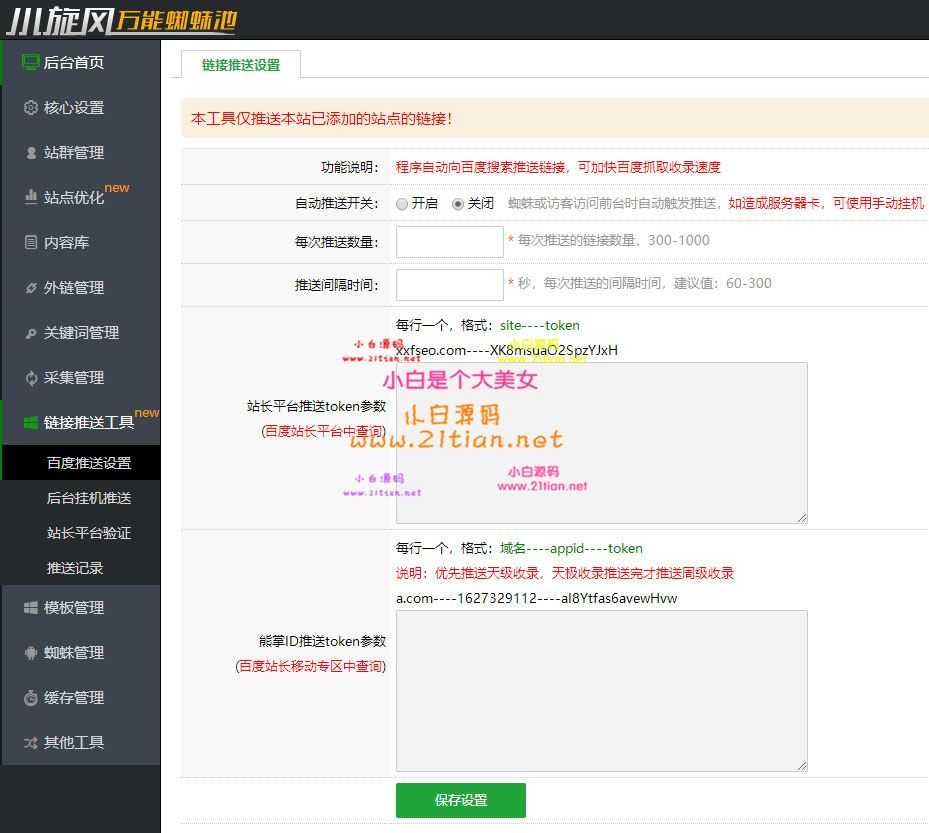This screenshot has height=833, width=929.
Task: Click the 站长平台推送token参数 textarea
Action: pos(601,443)
